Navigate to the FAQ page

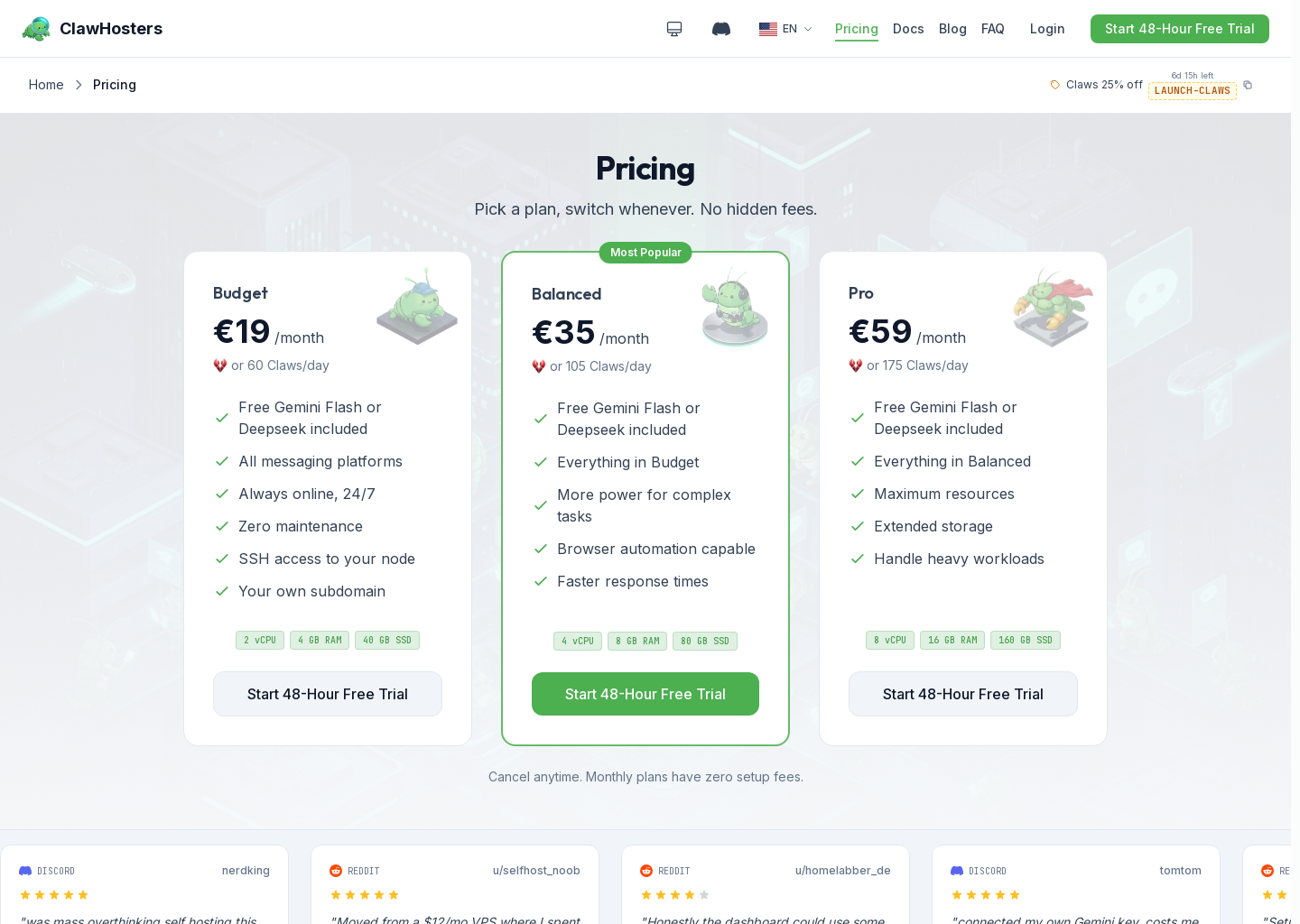(993, 28)
